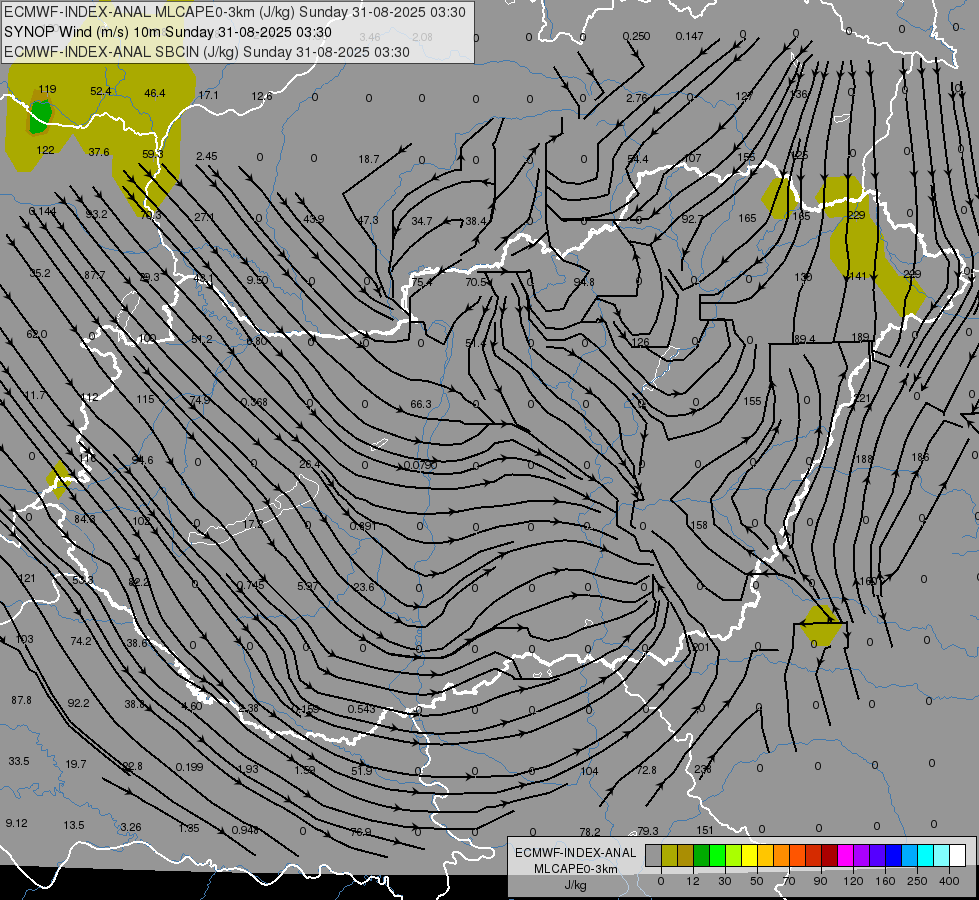Select the bright green legend swatch
The image size is (979, 900).
click(x=717, y=855)
